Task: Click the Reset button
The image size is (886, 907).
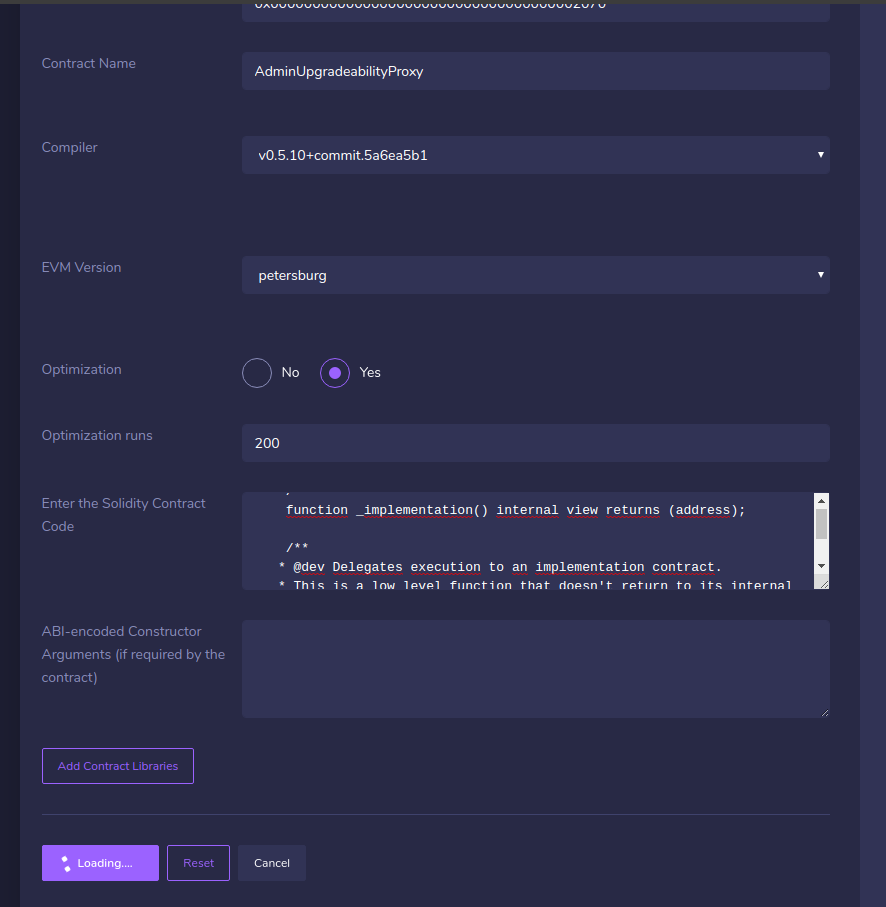Action: 198,863
